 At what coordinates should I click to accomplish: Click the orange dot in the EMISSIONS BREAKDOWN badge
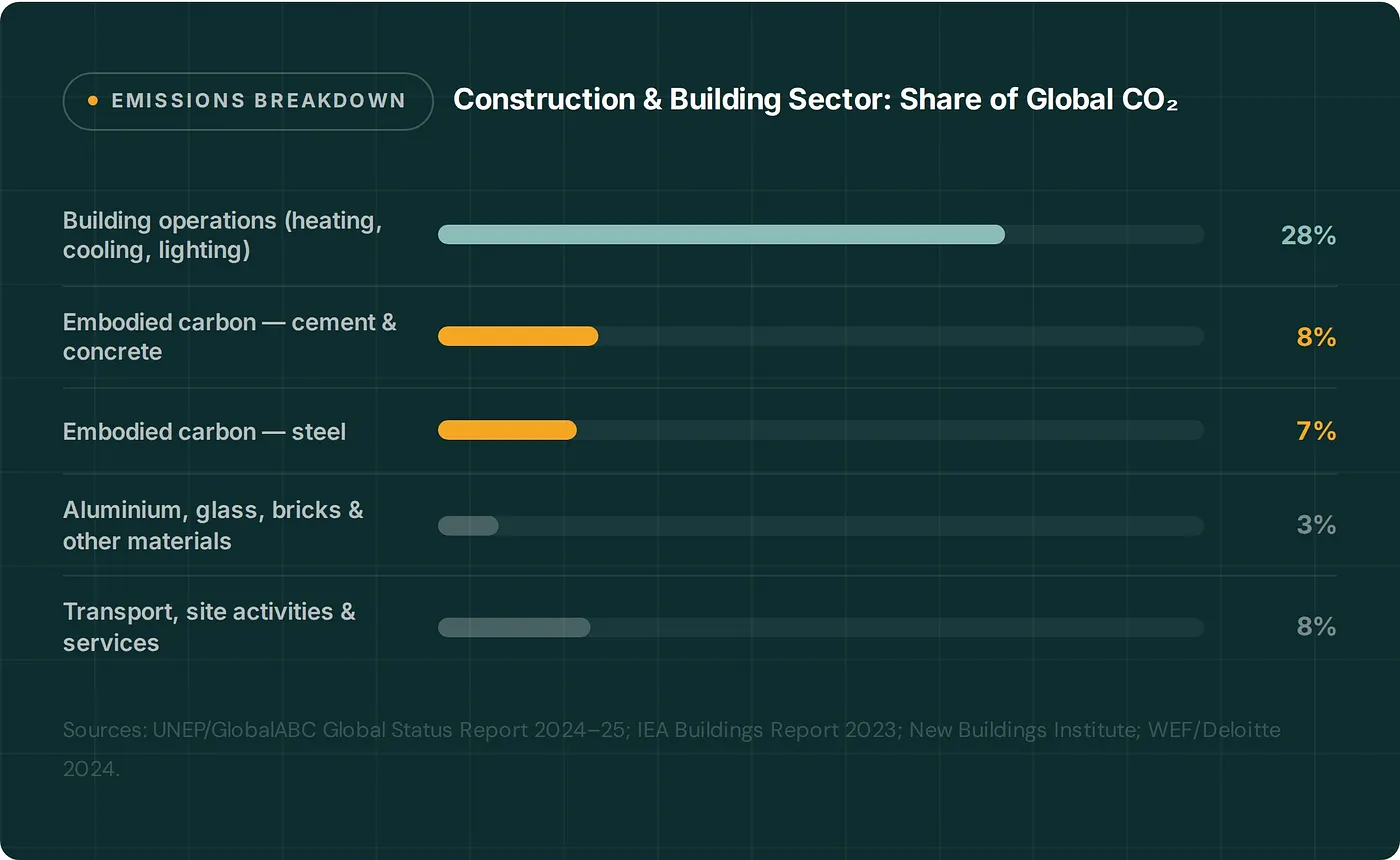pyautogui.click(x=93, y=100)
